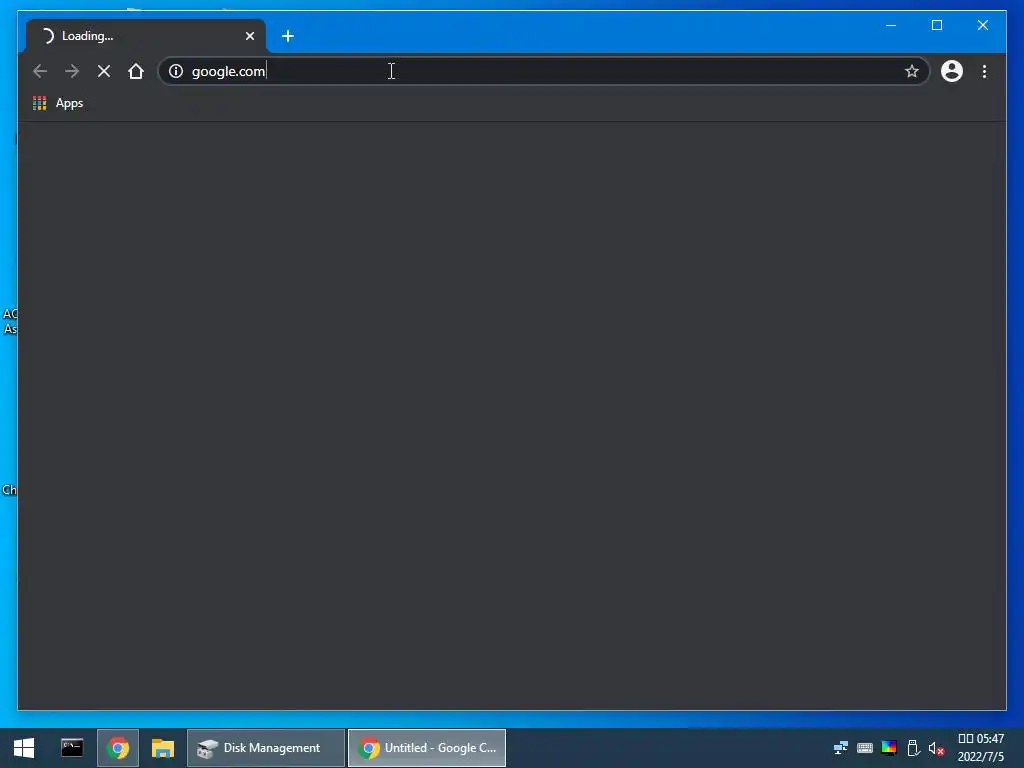Bookmark this page with the star

[912, 71]
